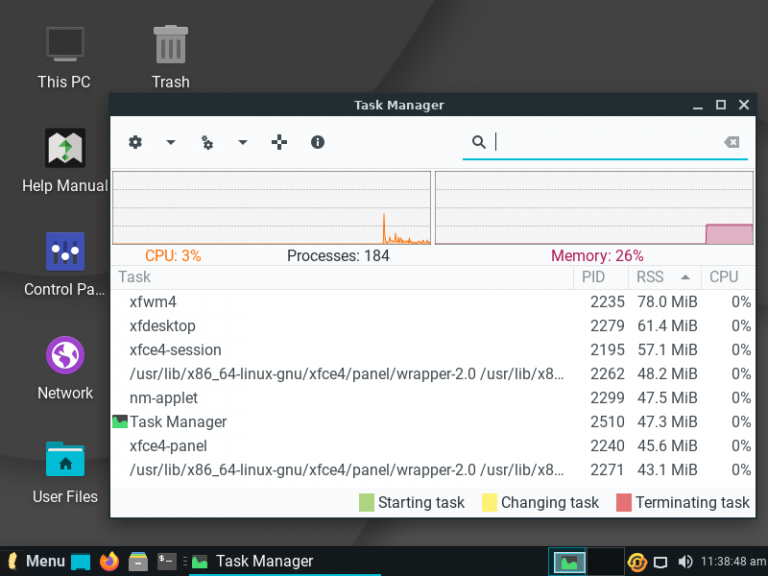The height and width of the screenshot is (576, 768).
Task: Click the yellow Changing task swatch
Action: (489, 503)
